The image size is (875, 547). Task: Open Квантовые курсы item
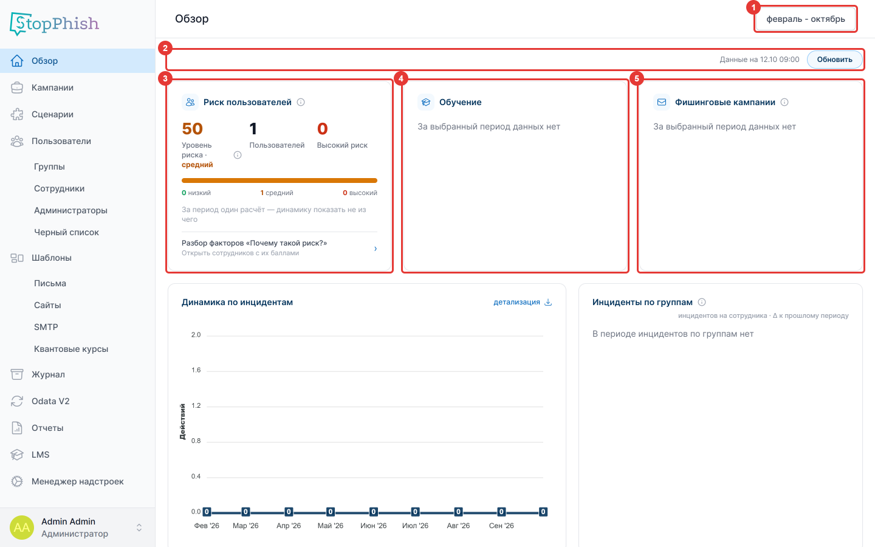click(x=71, y=348)
